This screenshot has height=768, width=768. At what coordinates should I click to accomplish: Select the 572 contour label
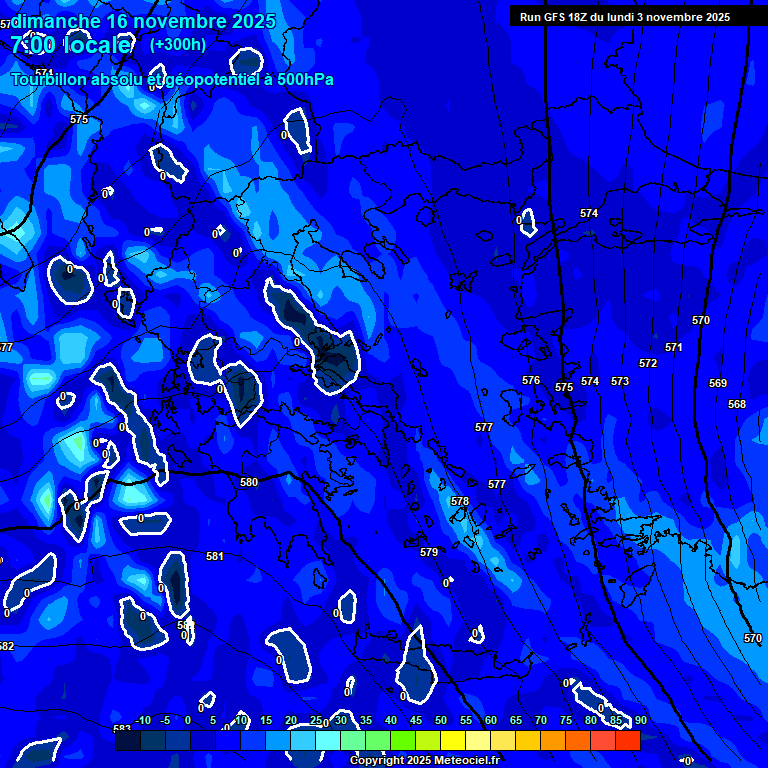click(x=648, y=363)
